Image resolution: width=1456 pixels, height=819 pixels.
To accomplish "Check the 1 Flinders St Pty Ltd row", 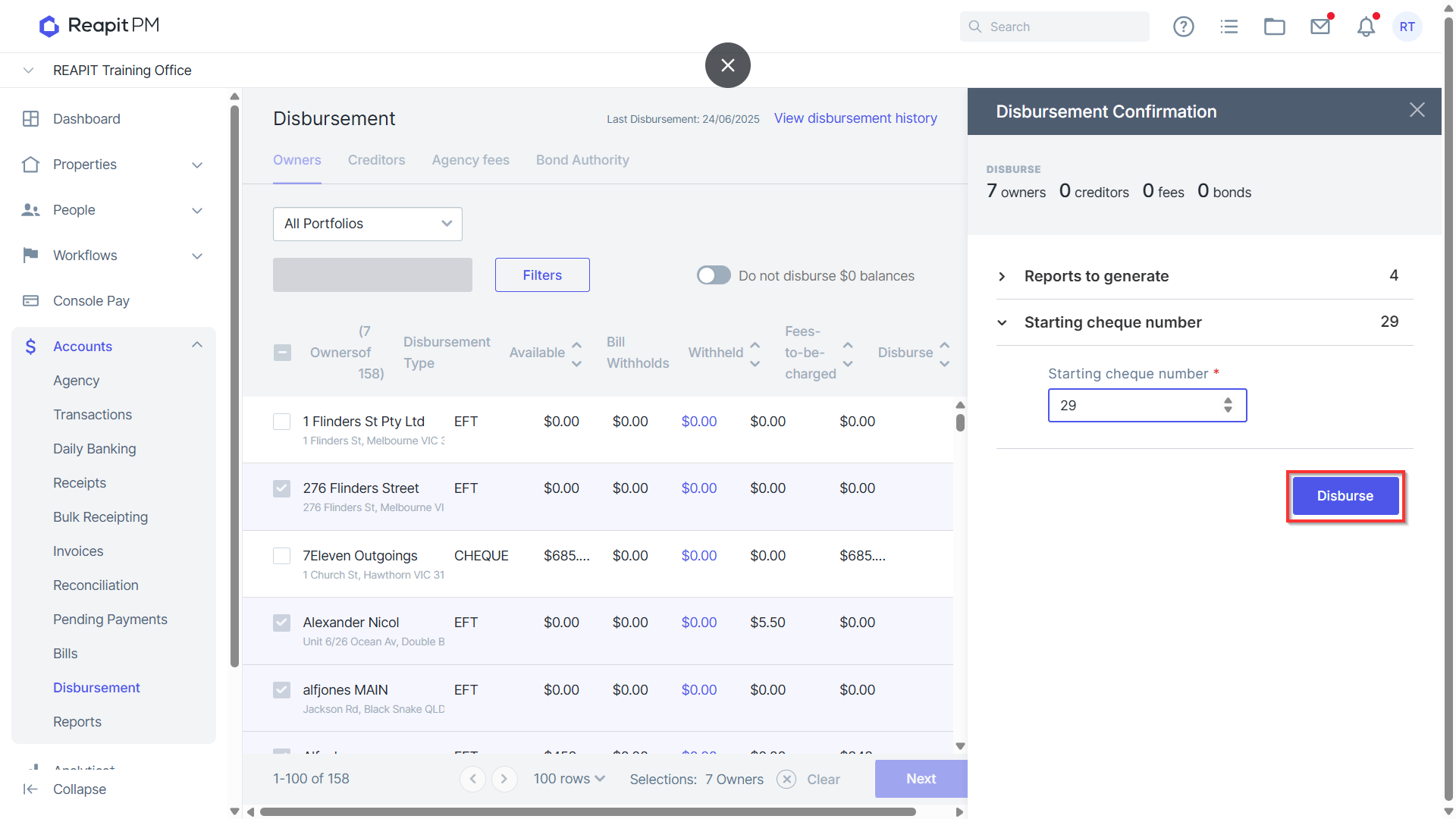I will (281, 422).
